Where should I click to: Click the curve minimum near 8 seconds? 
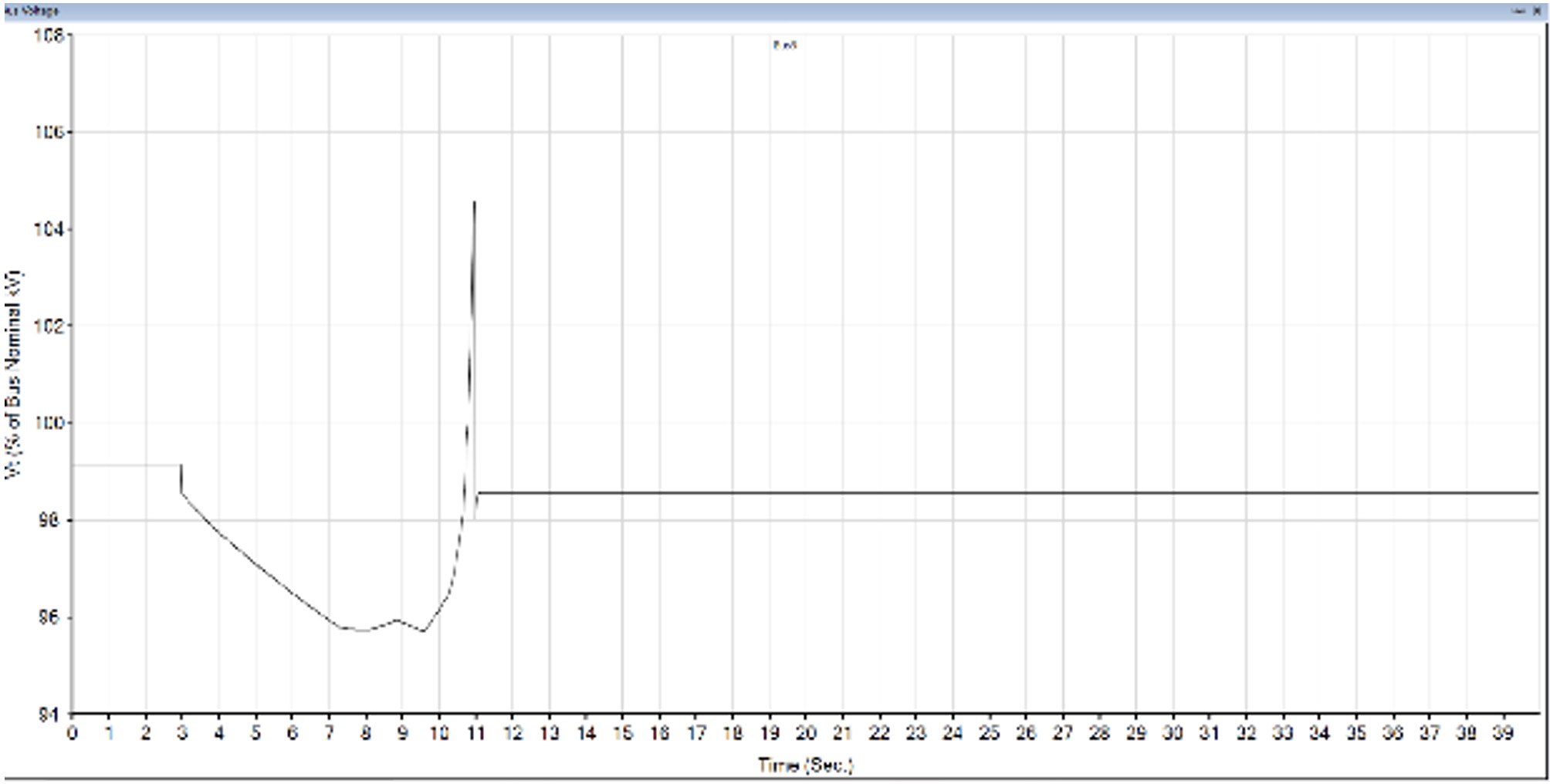(x=364, y=630)
